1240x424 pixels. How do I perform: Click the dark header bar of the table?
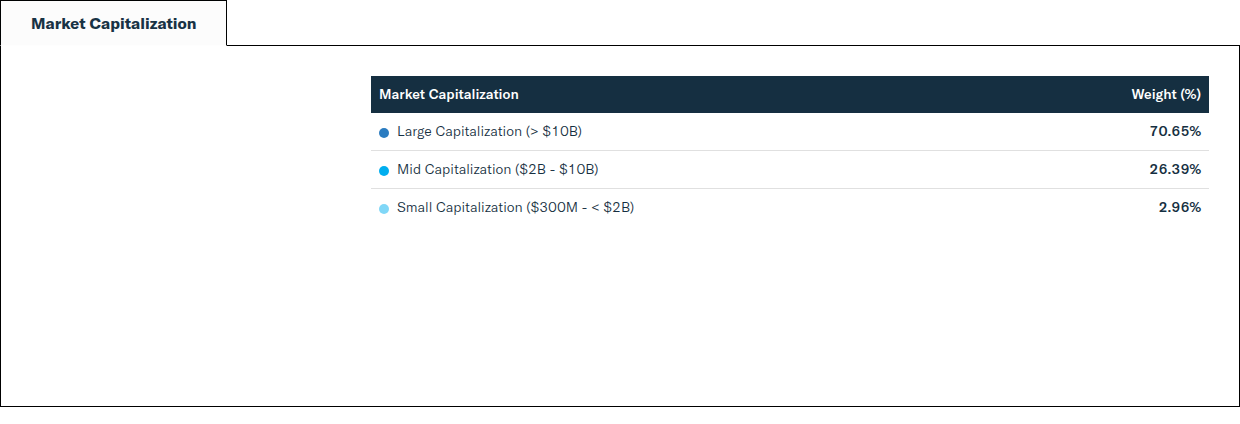click(790, 94)
